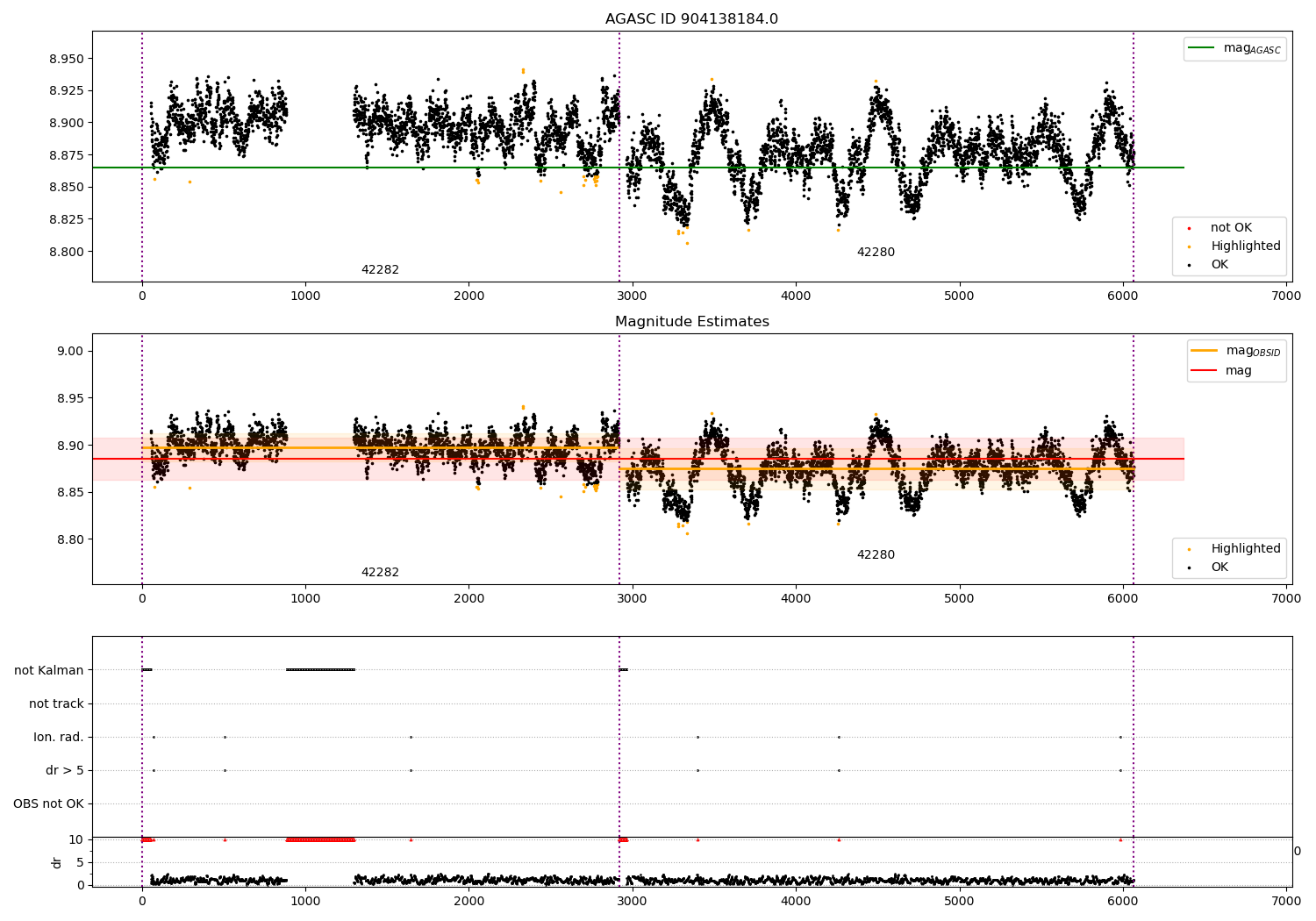Click y-axis tick 8.875
Screen dimensions: 1316x921
point(67,155)
